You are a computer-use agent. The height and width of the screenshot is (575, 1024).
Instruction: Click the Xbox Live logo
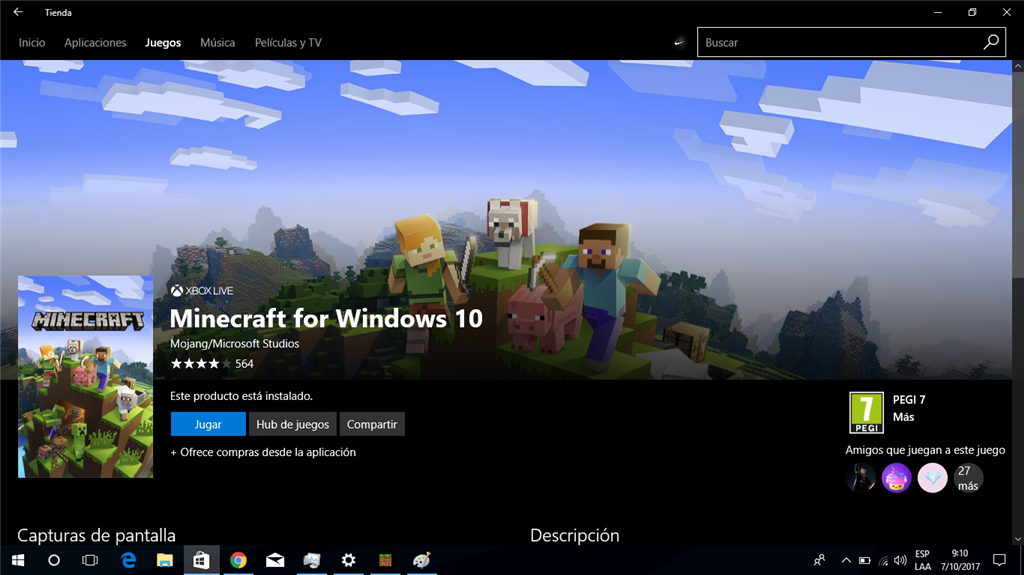pos(202,291)
